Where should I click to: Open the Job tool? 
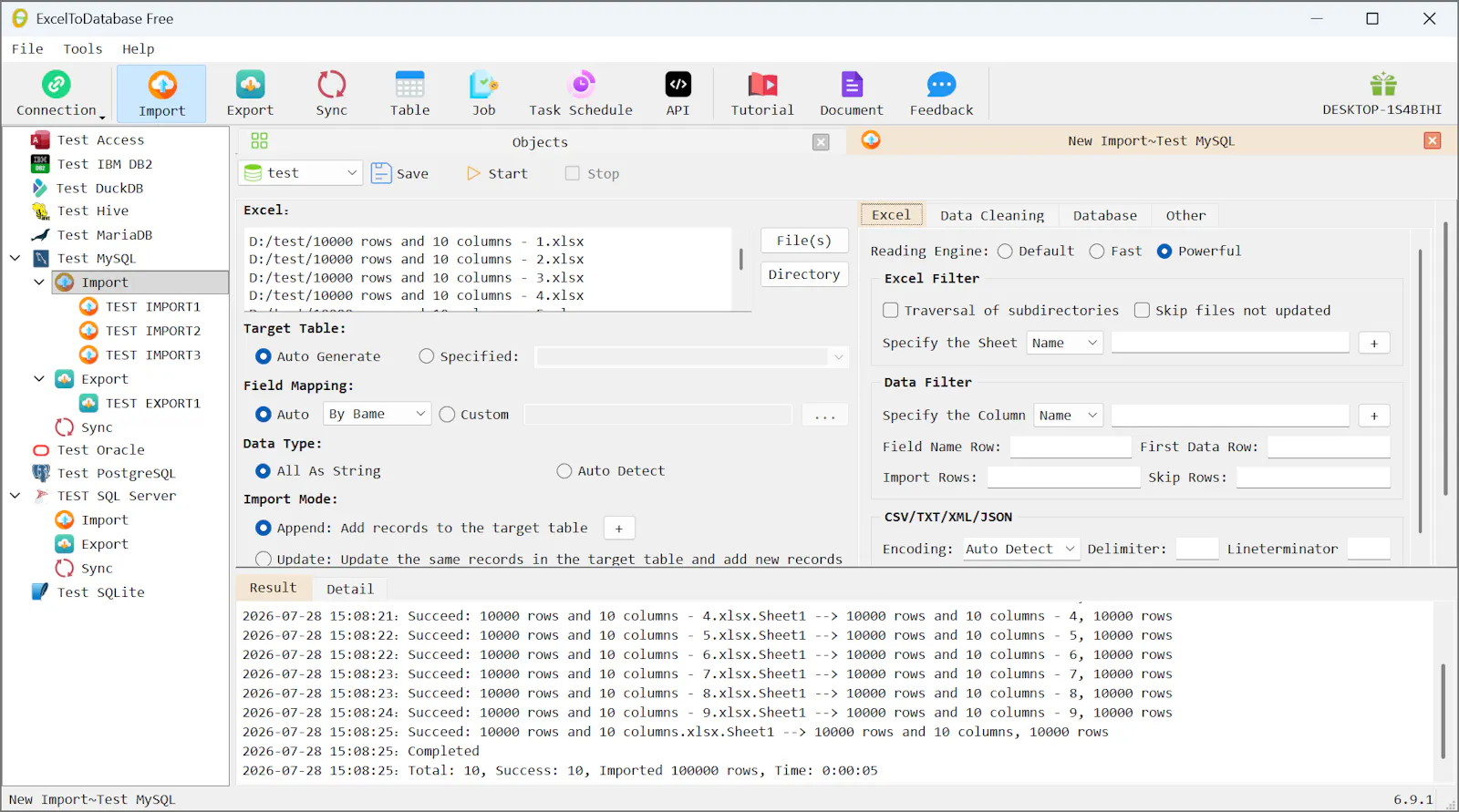[483, 94]
